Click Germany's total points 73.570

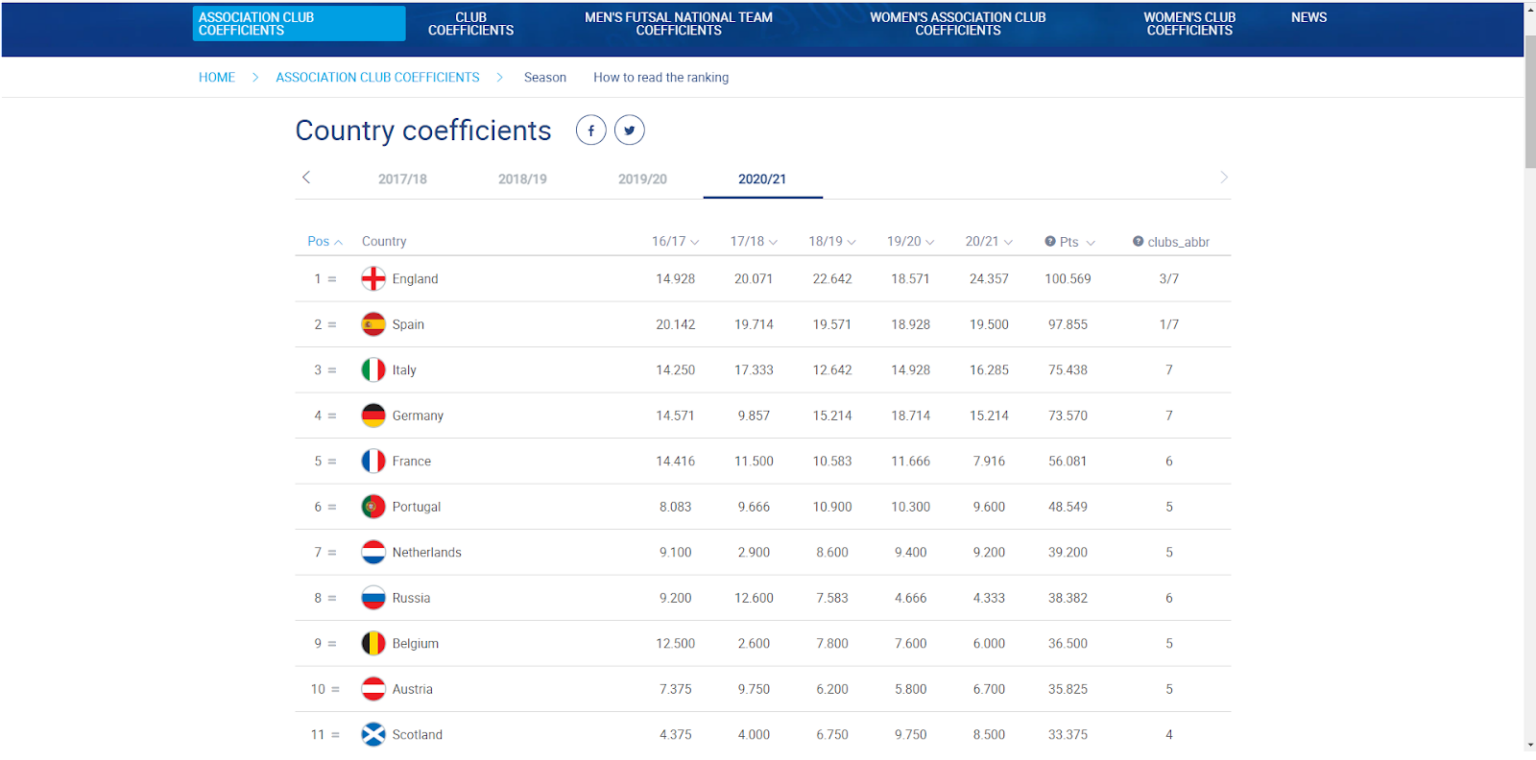1068,415
